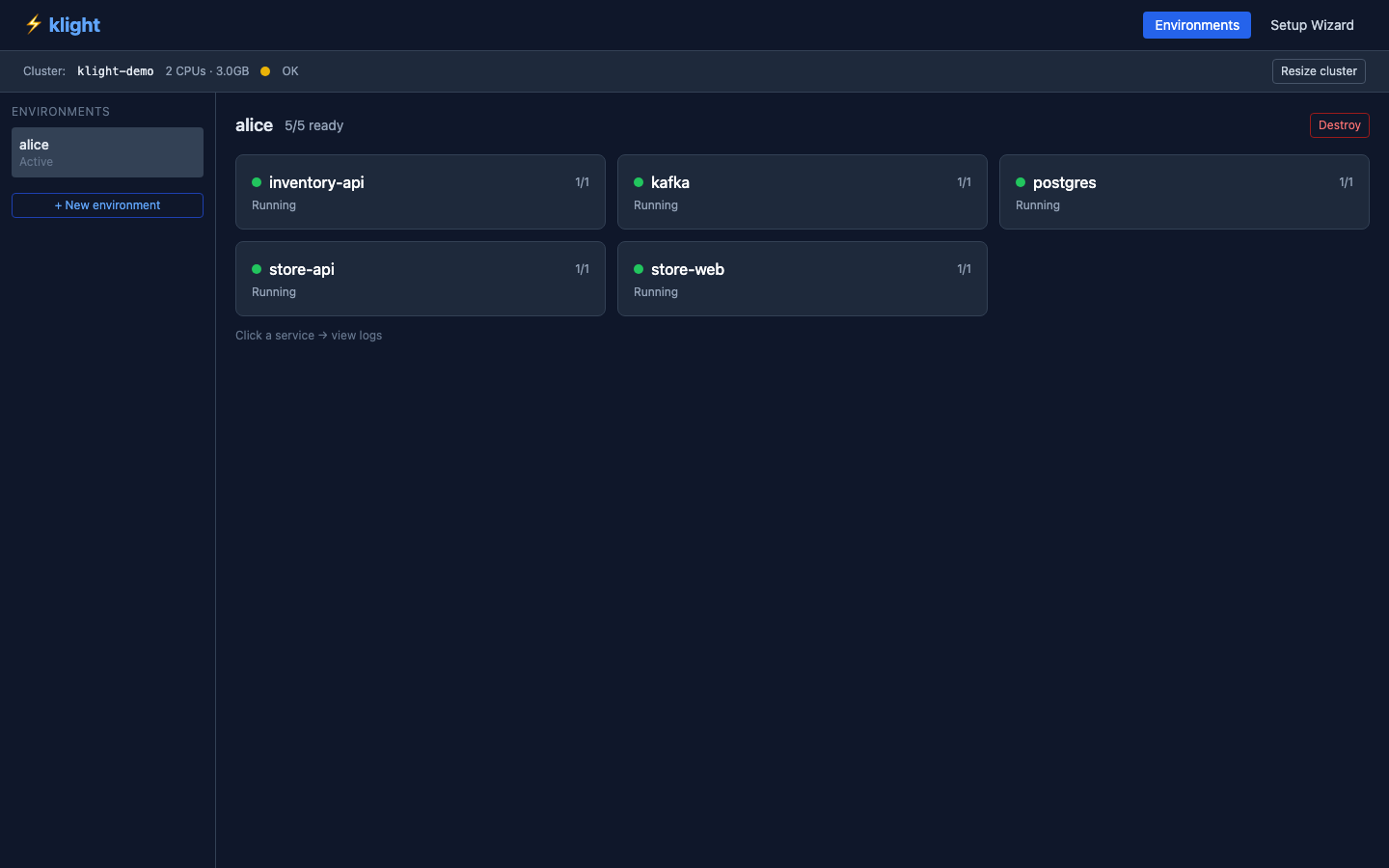Click the OK cluster status text
The width and height of the screenshot is (1389, 868).
click(x=290, y=71)
